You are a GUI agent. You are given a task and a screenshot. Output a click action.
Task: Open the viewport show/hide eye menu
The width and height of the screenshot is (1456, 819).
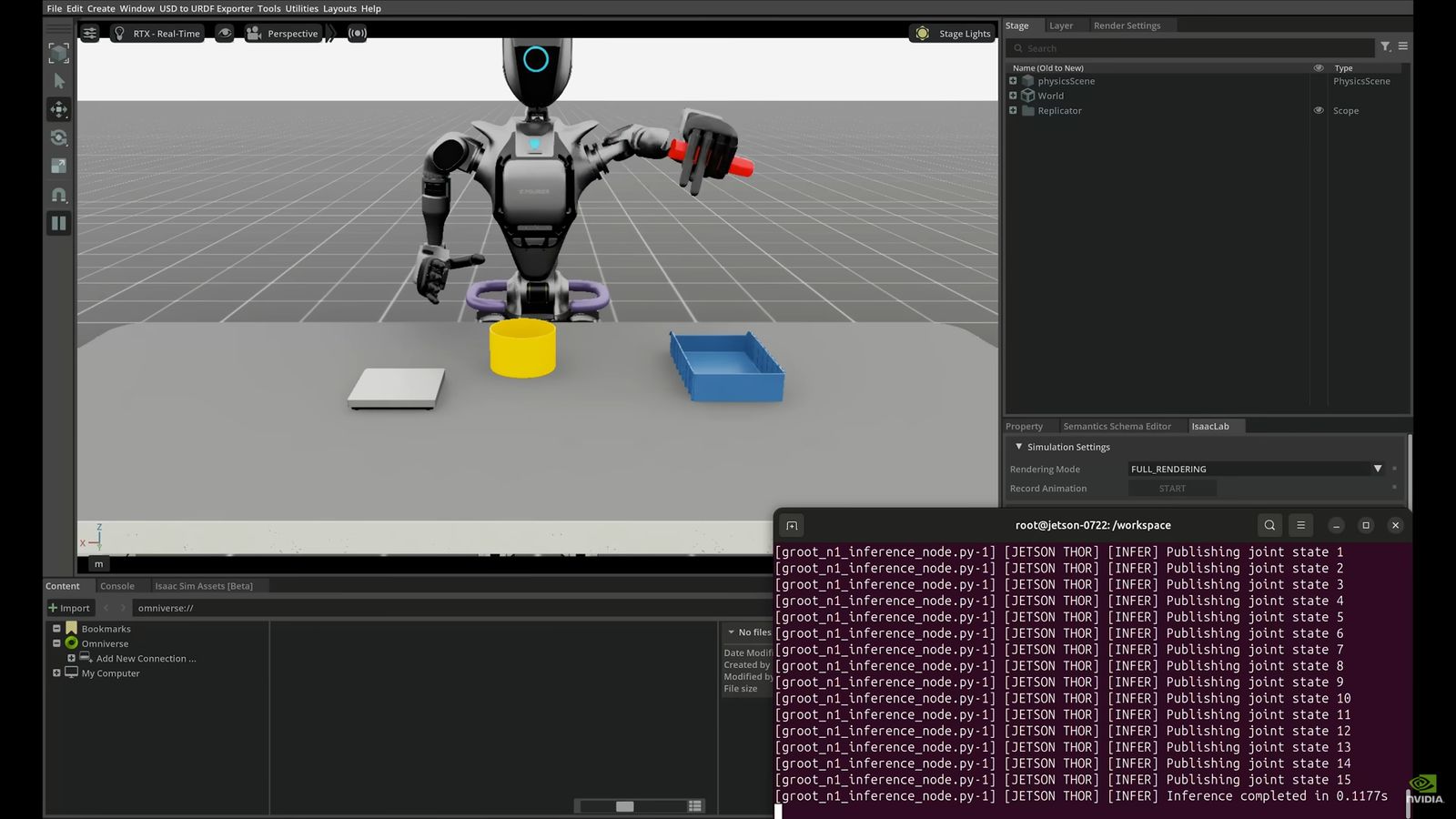pyautogui.click(x=225, y=33)
